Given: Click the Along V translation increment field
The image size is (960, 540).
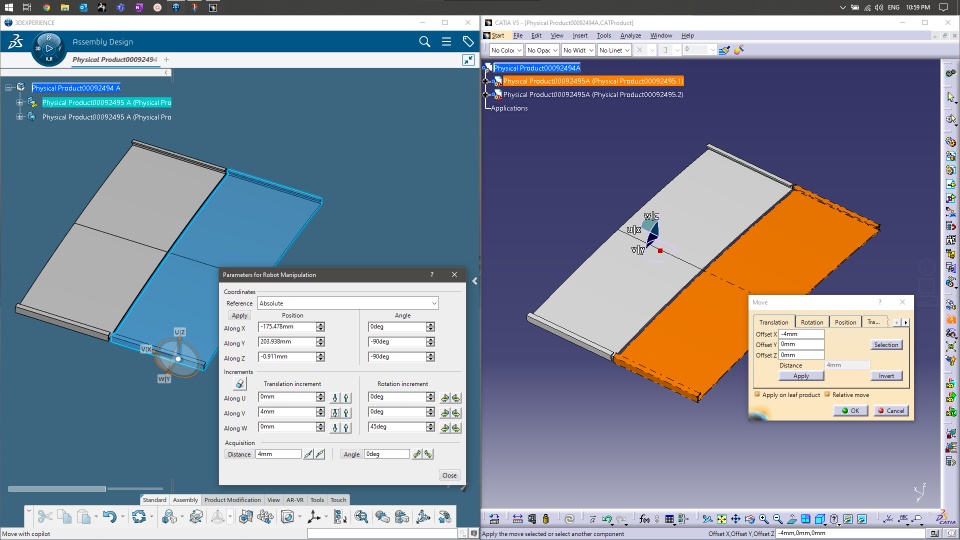Looking at the screenshot, I should (287, 412).
